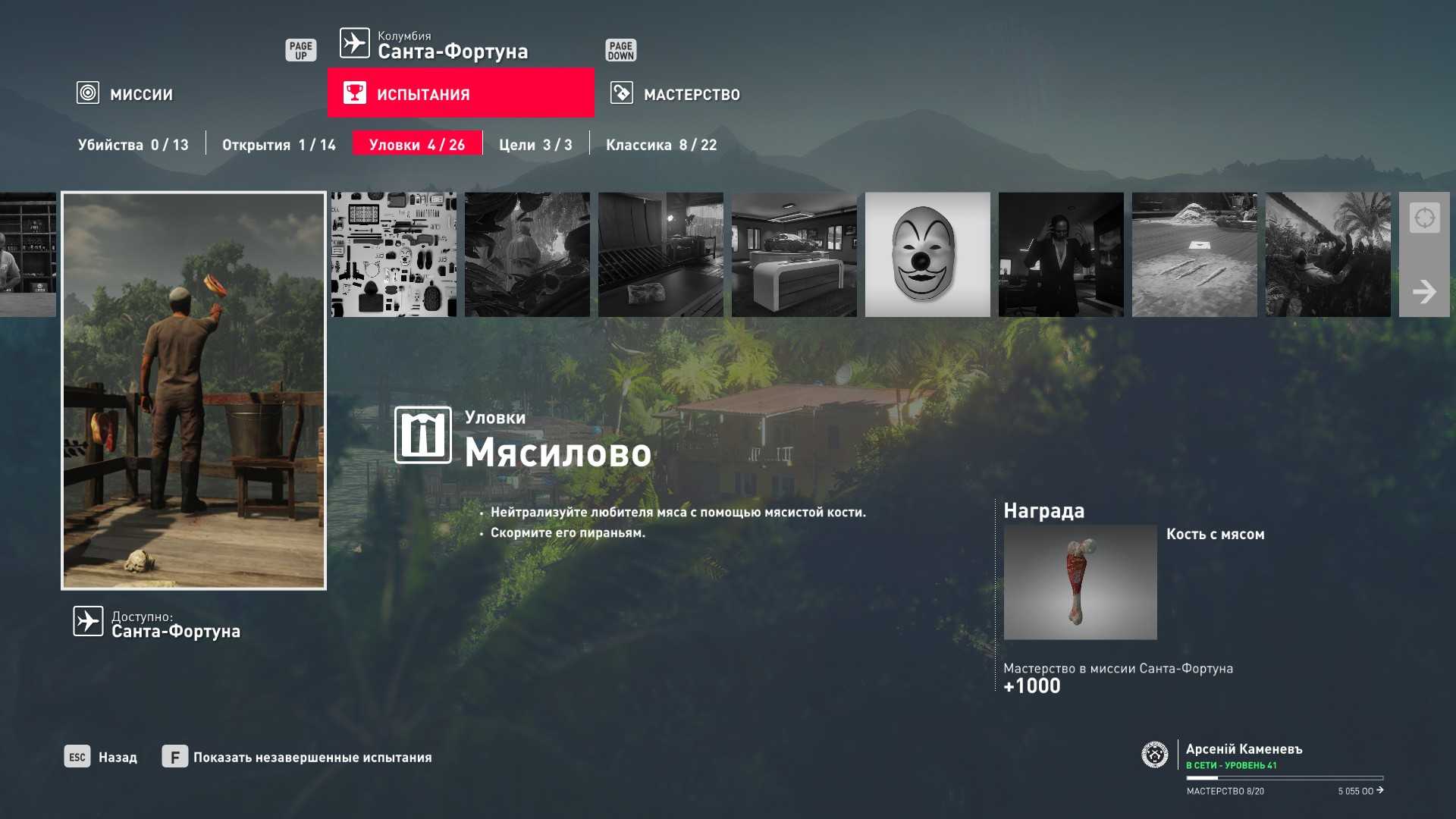1456x819 pixels.
Task: Click the airplane icon beside Санта-Фортуна title
Action: tap(354, 43)
